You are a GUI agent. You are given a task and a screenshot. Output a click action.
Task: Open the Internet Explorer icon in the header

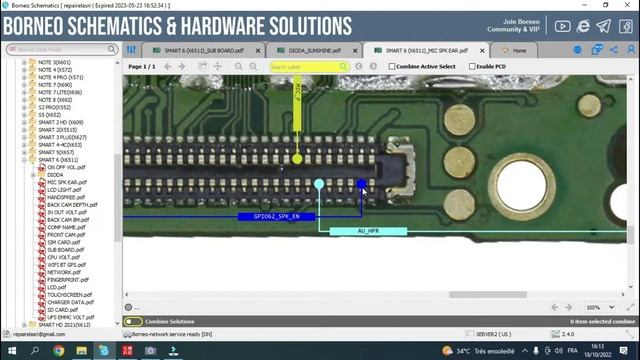coord(583,27)
